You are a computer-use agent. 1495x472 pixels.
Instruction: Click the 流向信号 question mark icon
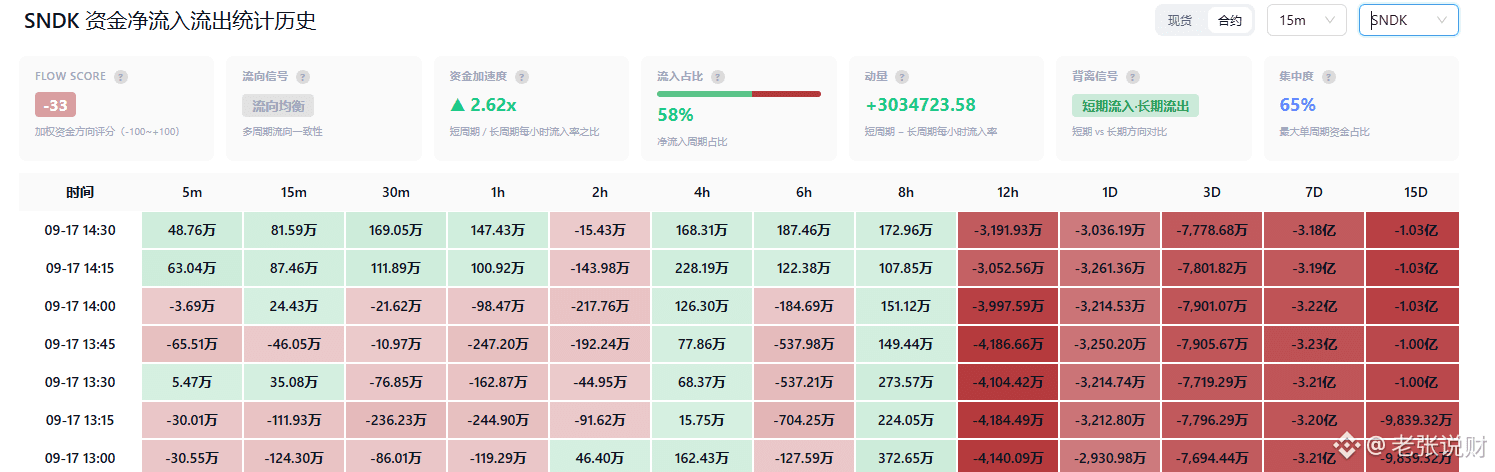(303, 77)
